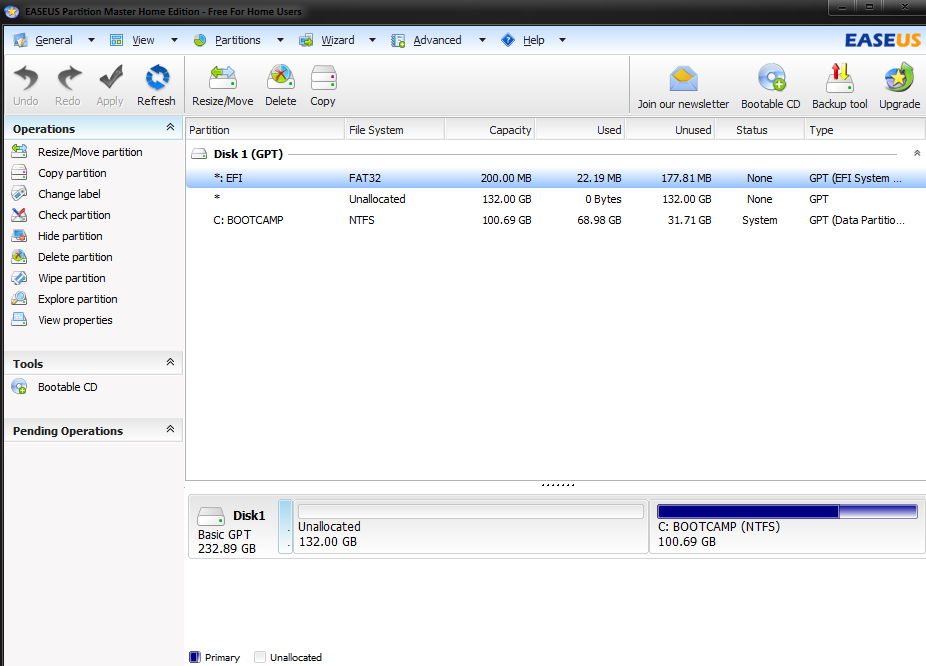The image size is (926, 666).
Task: Open the Advanced menu
Action: coord(437,40)
